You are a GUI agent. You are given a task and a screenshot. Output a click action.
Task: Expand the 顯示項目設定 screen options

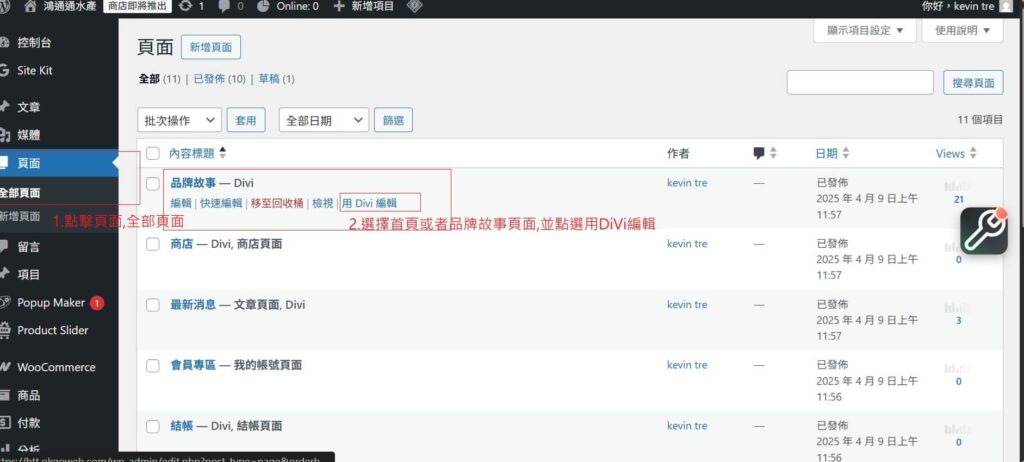pyautogui.click(x=865, y=31)
